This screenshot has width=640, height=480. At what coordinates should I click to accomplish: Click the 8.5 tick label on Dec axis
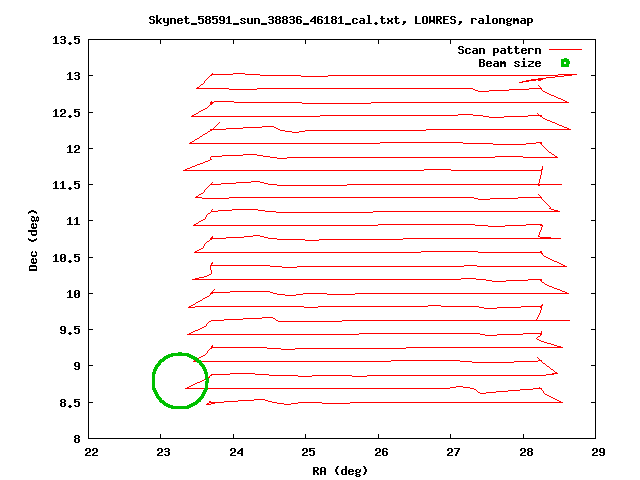click(x=70, y=403)
